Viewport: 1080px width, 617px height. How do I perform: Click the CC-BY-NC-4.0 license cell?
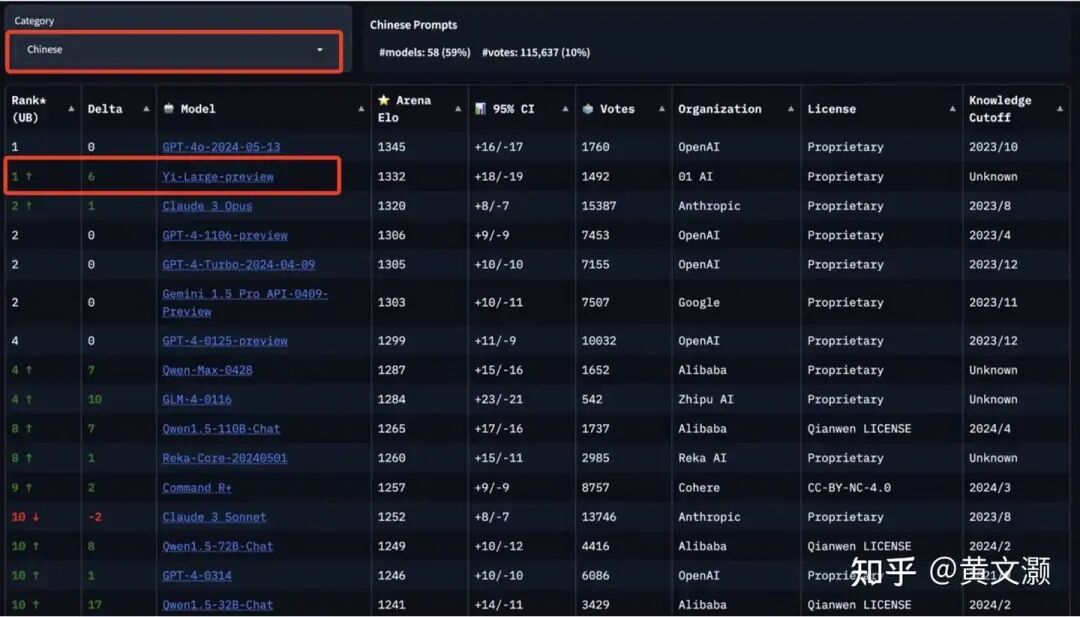[x=849, y=488]
